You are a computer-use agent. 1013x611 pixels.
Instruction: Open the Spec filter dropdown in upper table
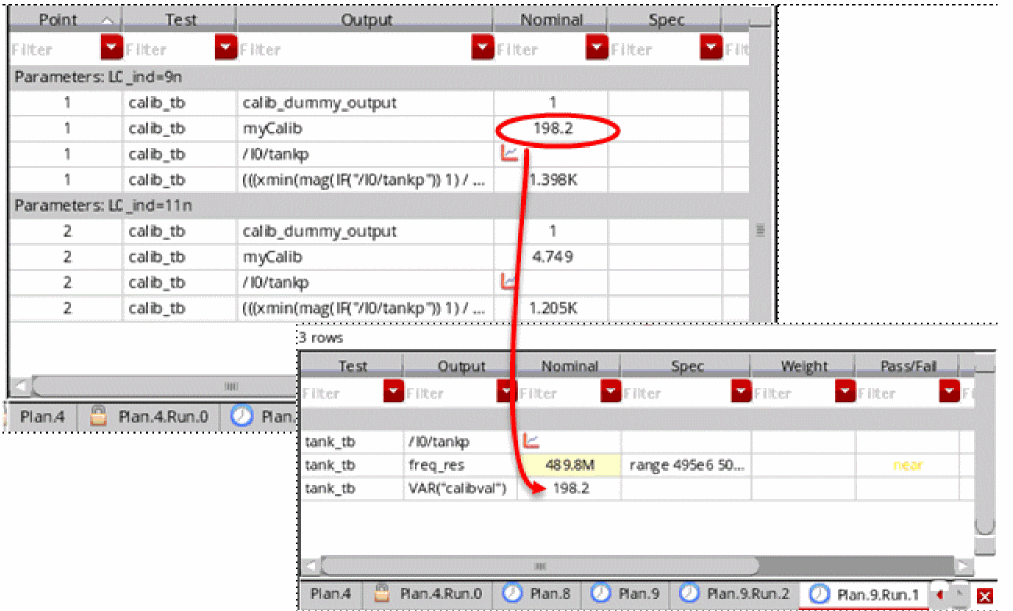click(x=711, y=47)
